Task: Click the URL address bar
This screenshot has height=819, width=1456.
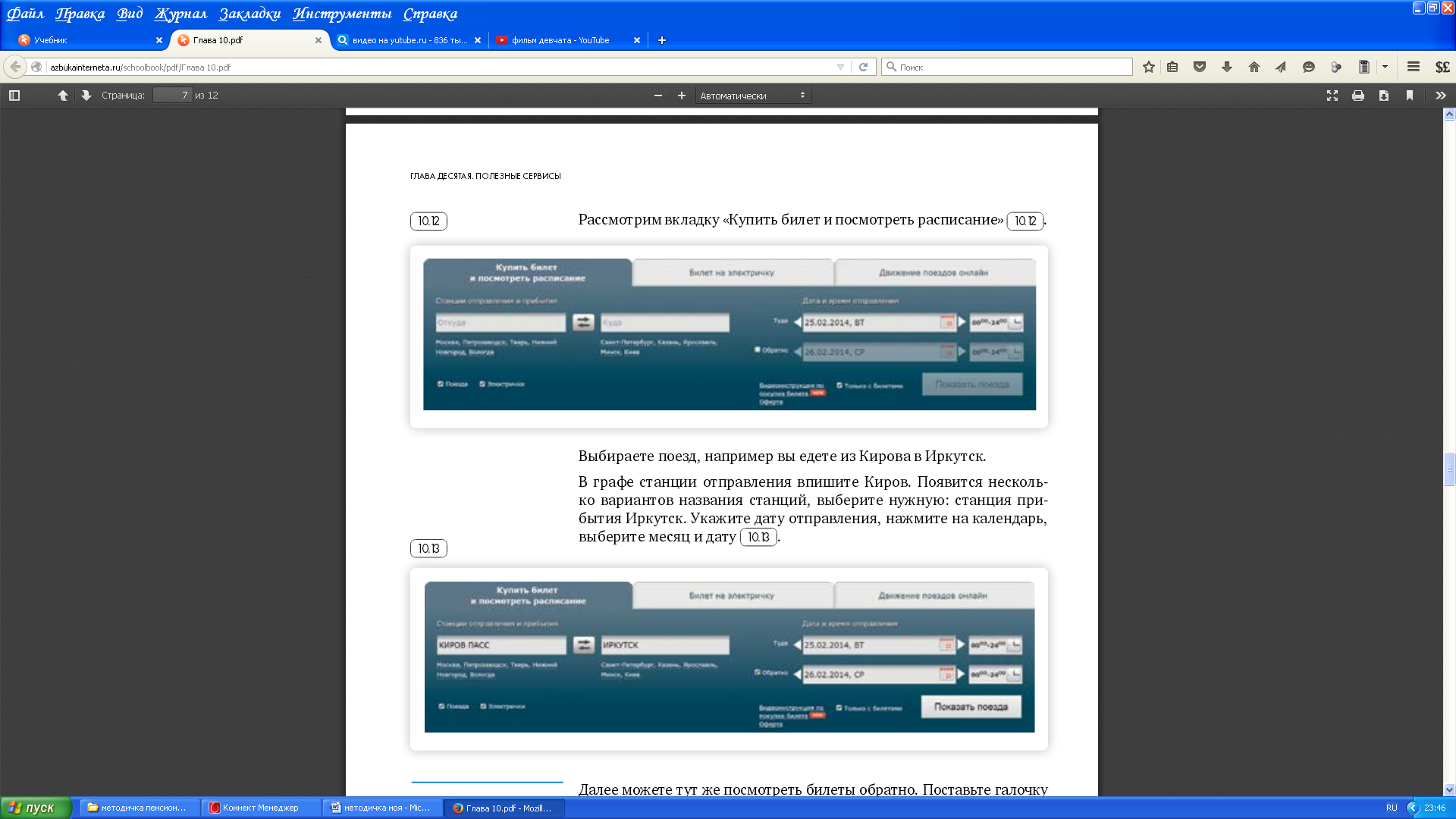Action: point(440,67)
